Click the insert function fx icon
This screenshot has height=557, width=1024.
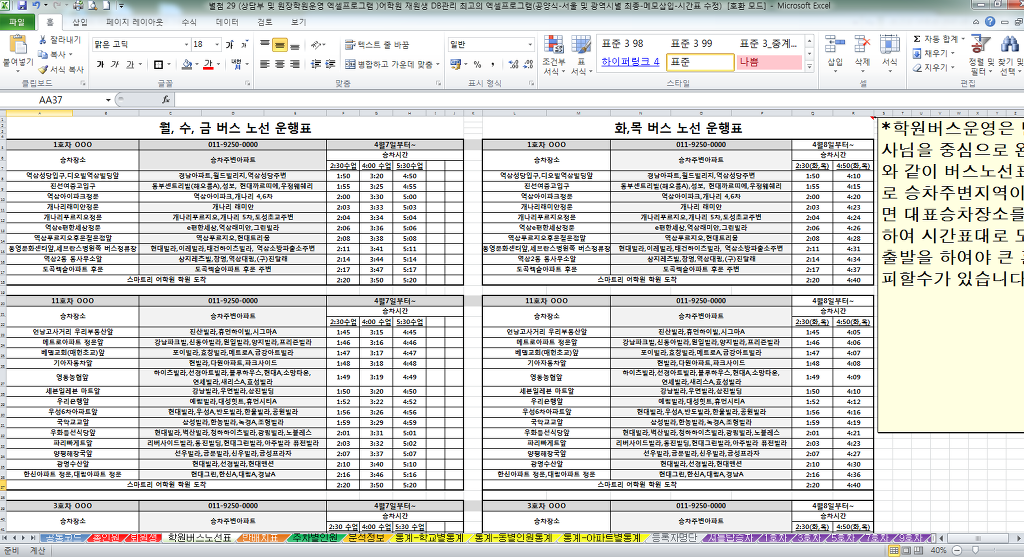coord(166,101)
